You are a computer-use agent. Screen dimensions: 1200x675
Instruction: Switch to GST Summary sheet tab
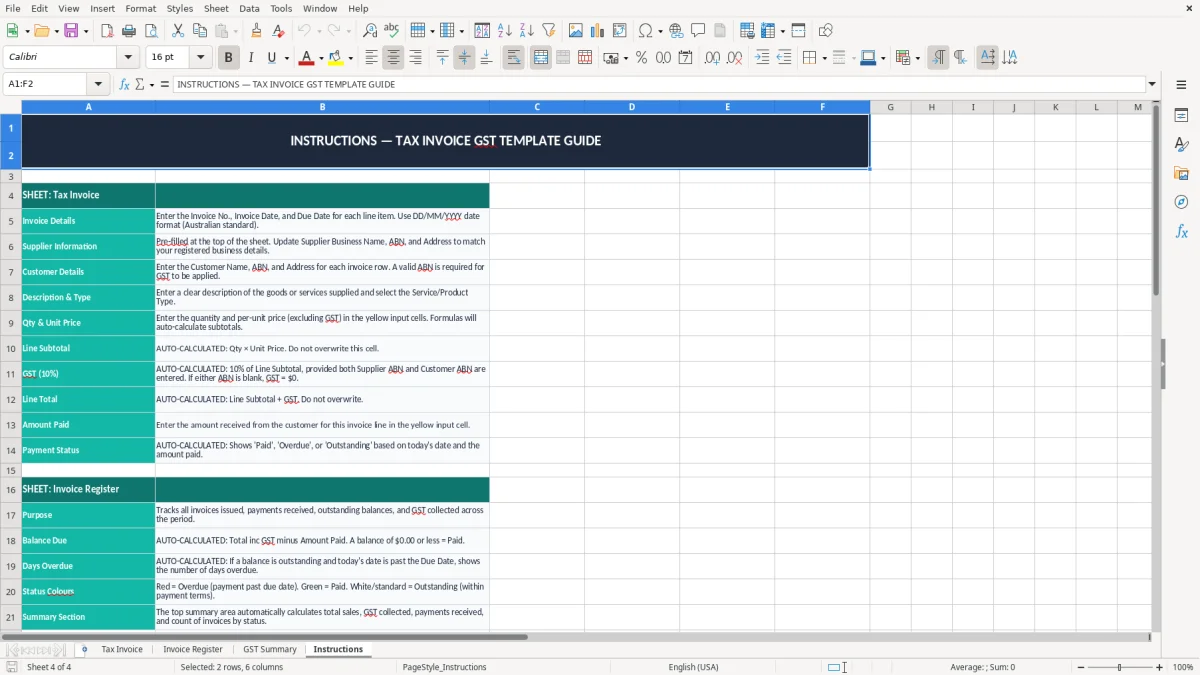(270, 649)
